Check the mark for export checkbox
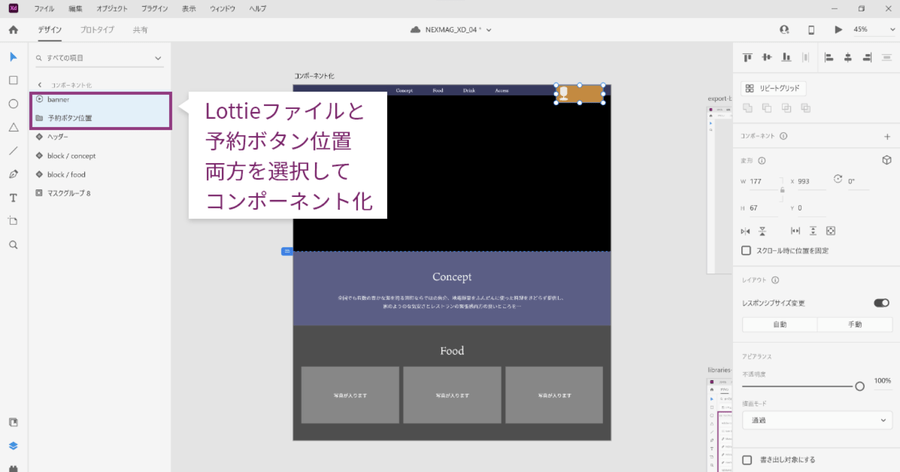This screenshot has width=900, height=472. point(747,460)
